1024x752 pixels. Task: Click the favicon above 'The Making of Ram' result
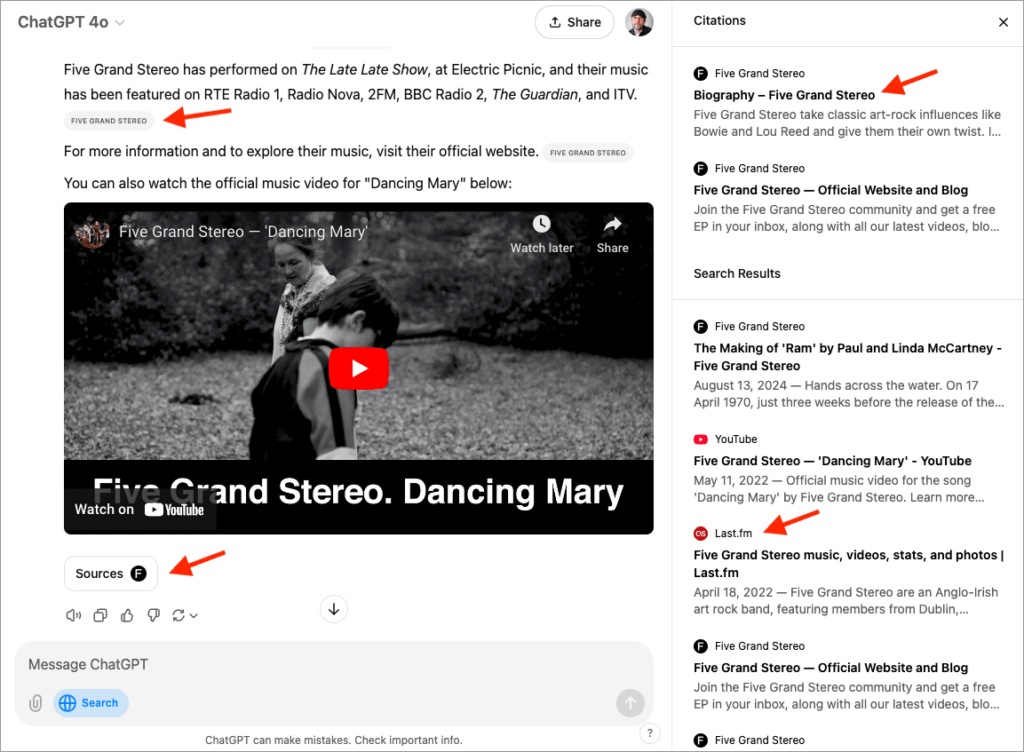tap(700, 326)
